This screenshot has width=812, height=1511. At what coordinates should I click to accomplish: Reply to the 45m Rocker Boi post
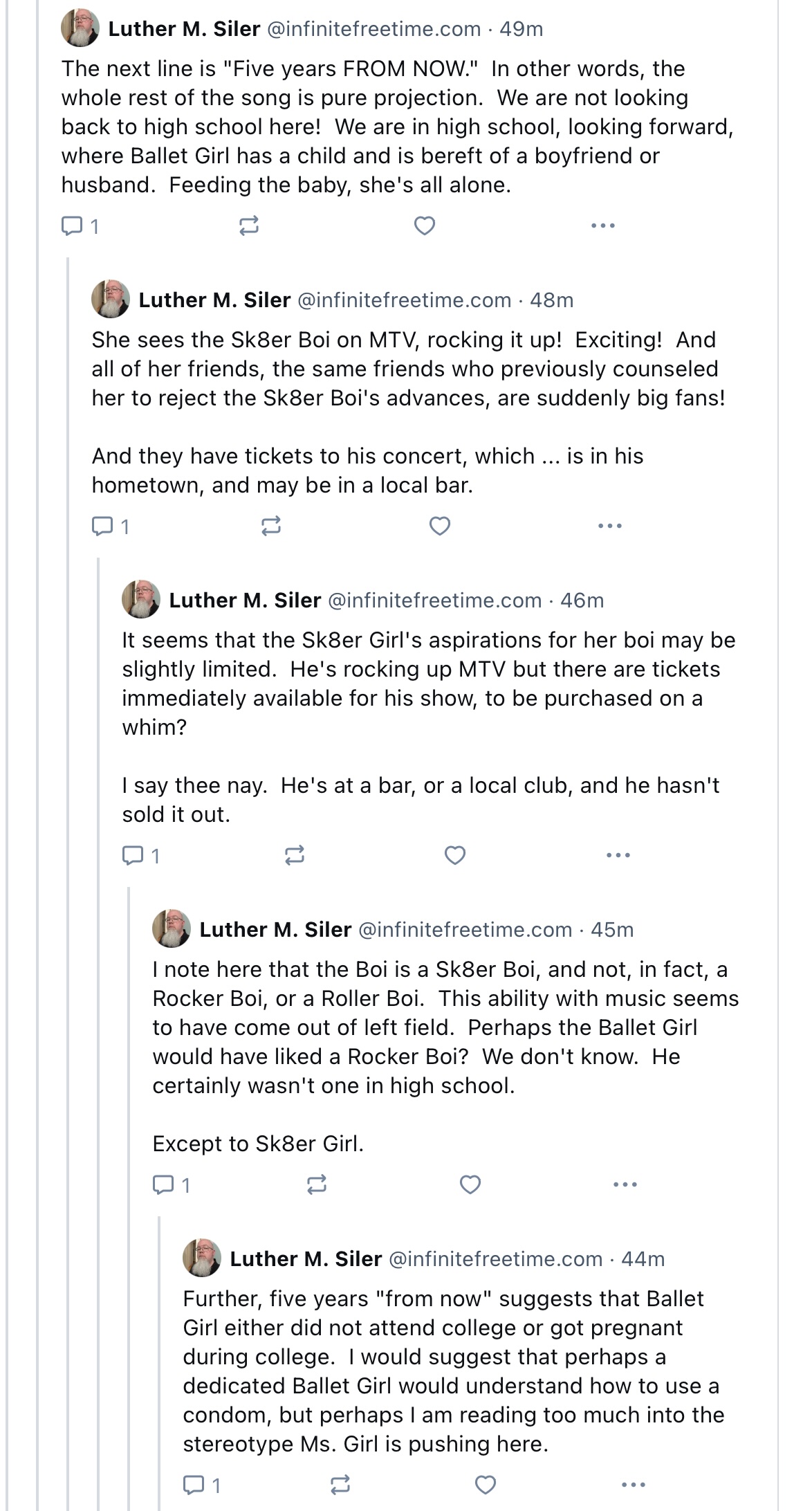coord(163,1185)
